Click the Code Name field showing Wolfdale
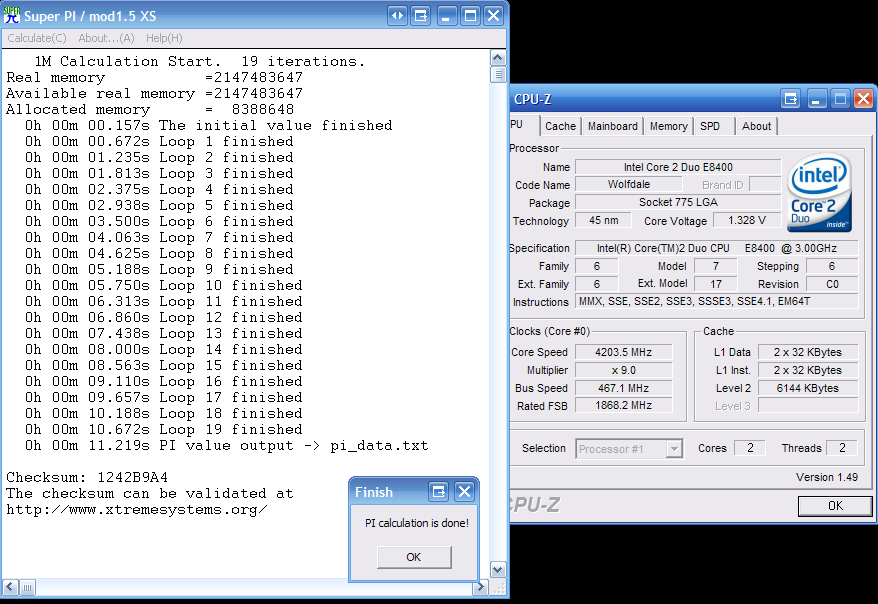The height and width of the screenshot is (604, 878). (x=629, y=184)
